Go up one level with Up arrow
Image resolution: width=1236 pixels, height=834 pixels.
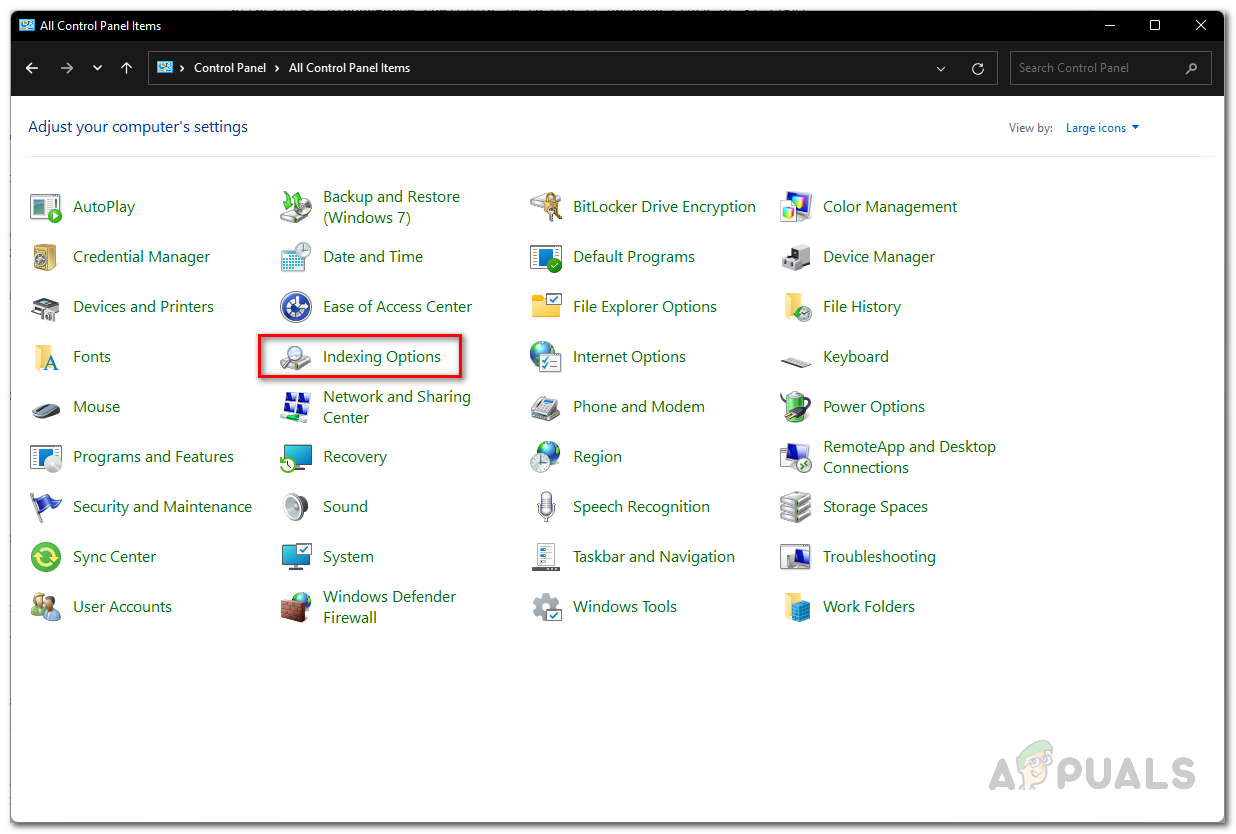click(126, 68)
